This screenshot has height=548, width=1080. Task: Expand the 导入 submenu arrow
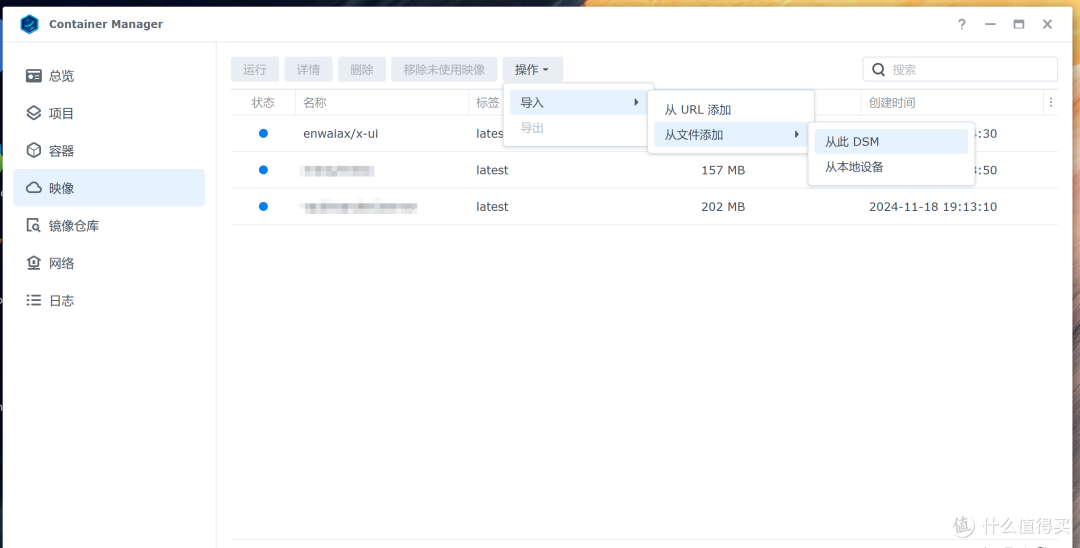click(636, 103)
